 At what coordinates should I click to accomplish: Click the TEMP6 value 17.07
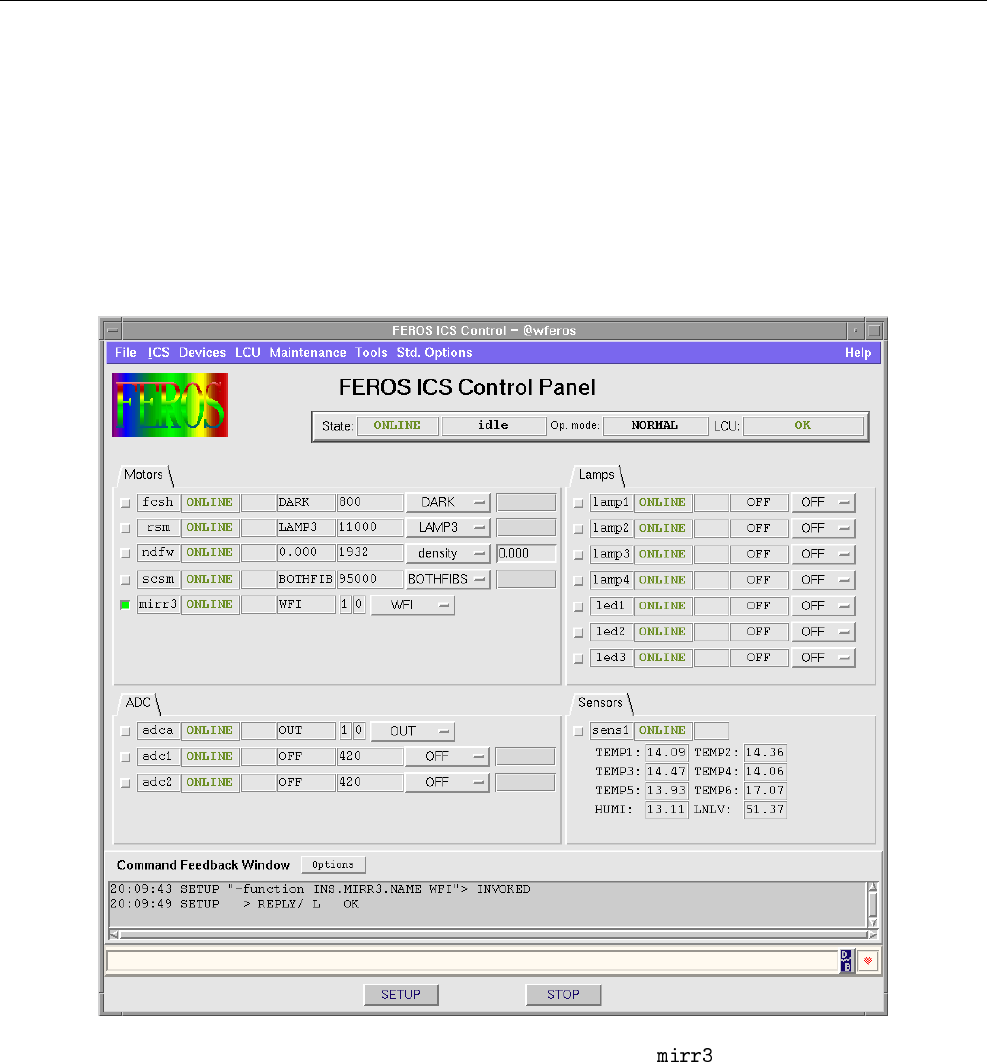[x=765, y=790]
